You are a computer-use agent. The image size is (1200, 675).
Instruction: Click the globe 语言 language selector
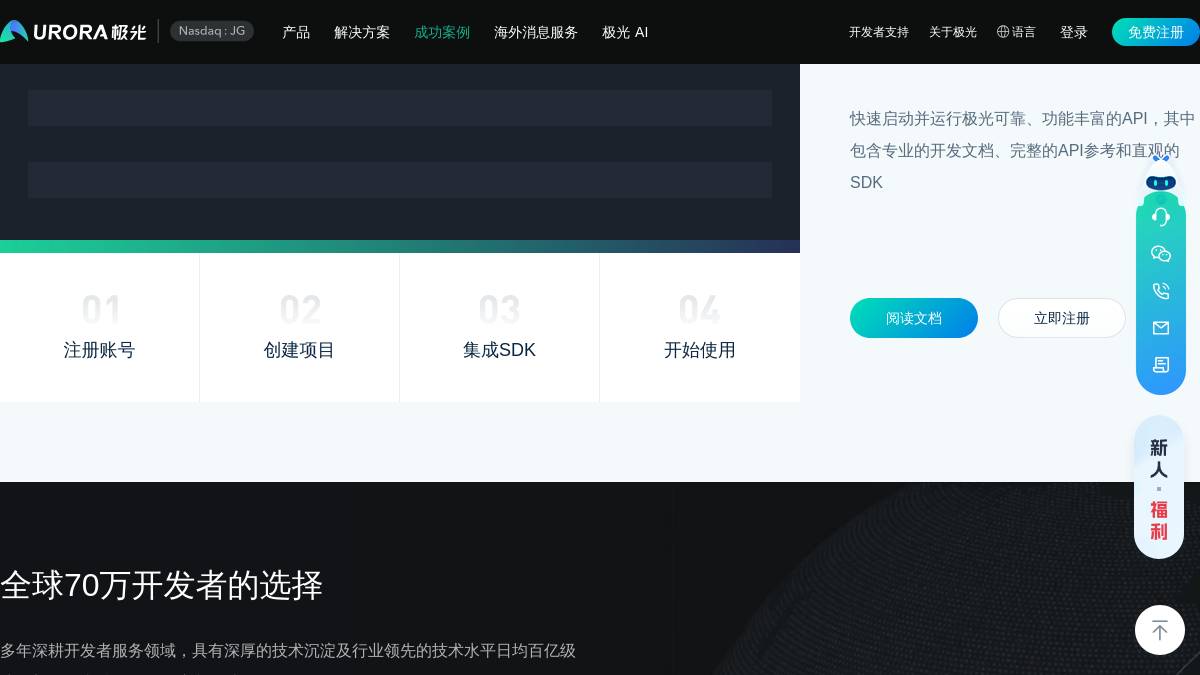pos(1016,32)
